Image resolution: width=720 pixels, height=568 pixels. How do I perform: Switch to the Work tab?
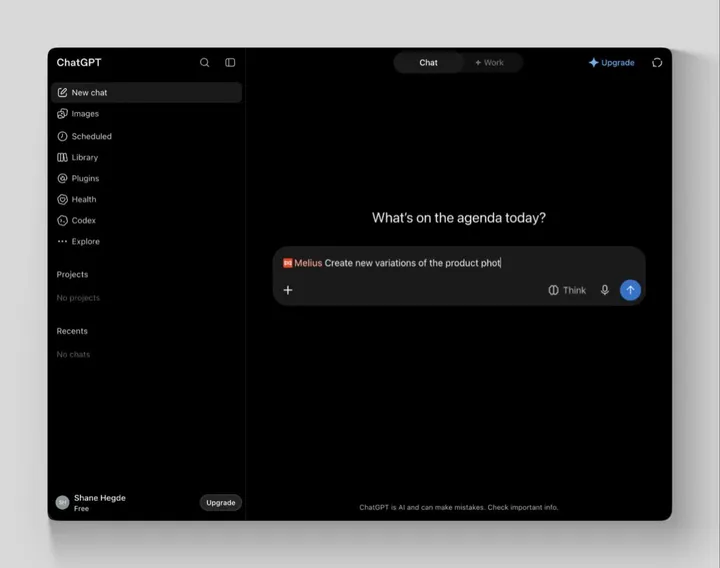(x=489, y=63)
